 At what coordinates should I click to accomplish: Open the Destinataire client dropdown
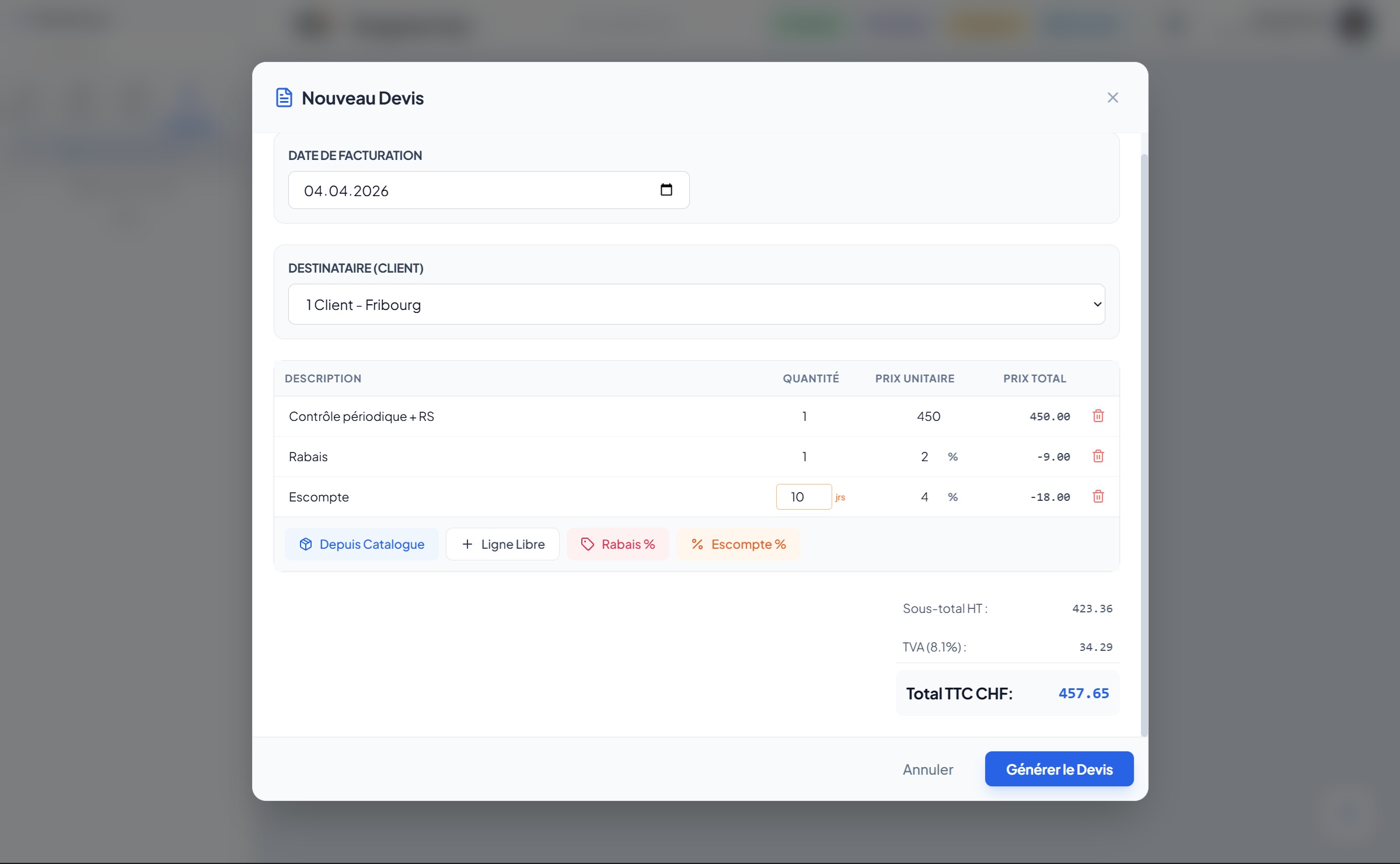click(696, 304)
